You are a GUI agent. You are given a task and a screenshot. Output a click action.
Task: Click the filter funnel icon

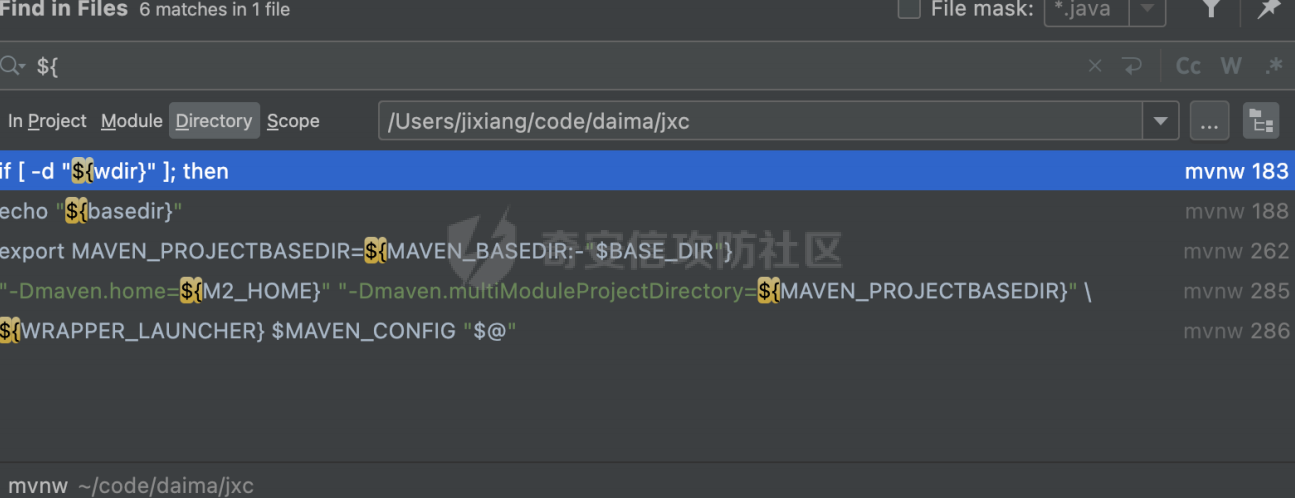[x=1211, y=9]
